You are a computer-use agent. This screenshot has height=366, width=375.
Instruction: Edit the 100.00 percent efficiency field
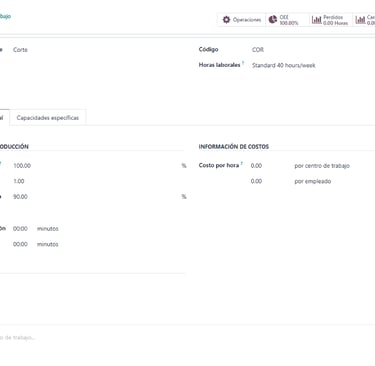pos(95,166)
